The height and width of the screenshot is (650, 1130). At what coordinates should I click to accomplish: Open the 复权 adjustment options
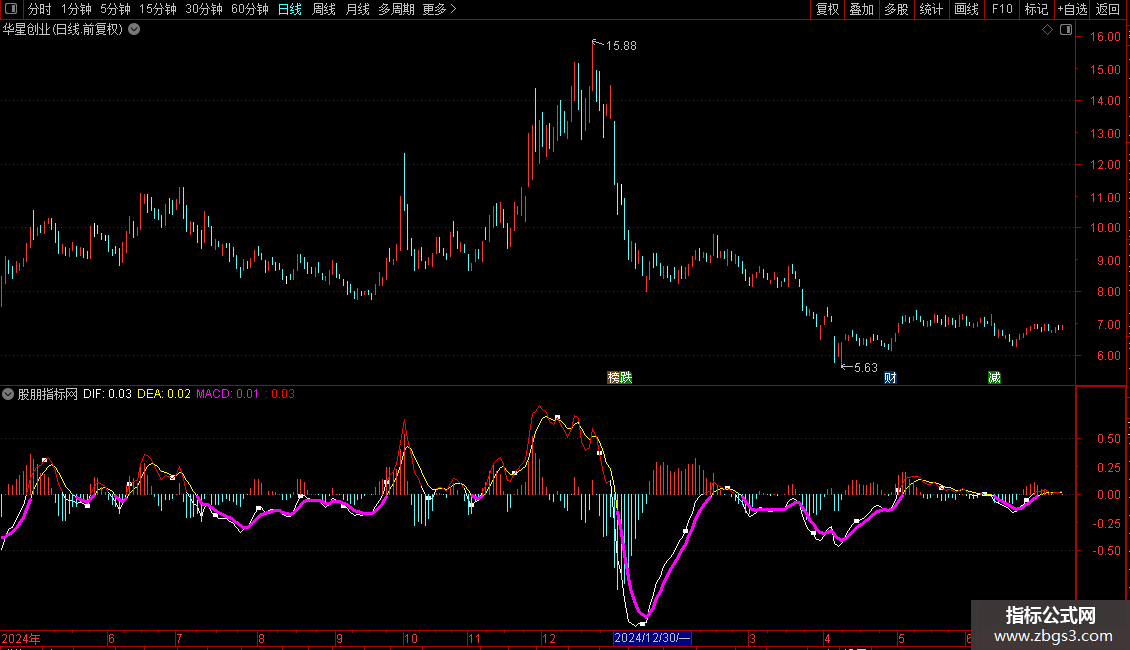pyautogui.click(x=827, y=9)
